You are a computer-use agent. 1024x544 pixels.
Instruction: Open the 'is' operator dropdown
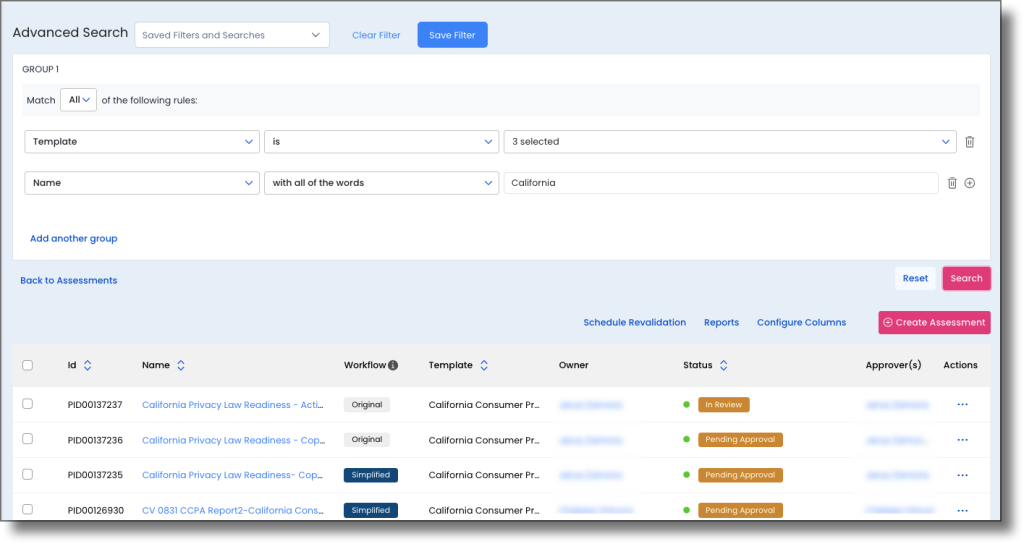[x=381, y=142]
